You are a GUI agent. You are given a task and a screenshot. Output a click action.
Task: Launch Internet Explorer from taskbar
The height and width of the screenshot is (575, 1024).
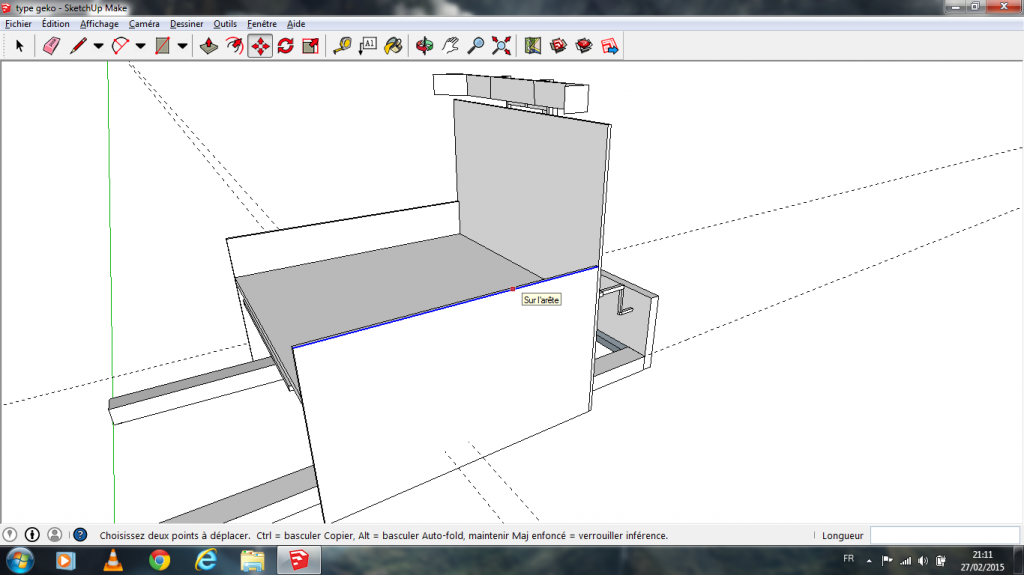(206, 561)
